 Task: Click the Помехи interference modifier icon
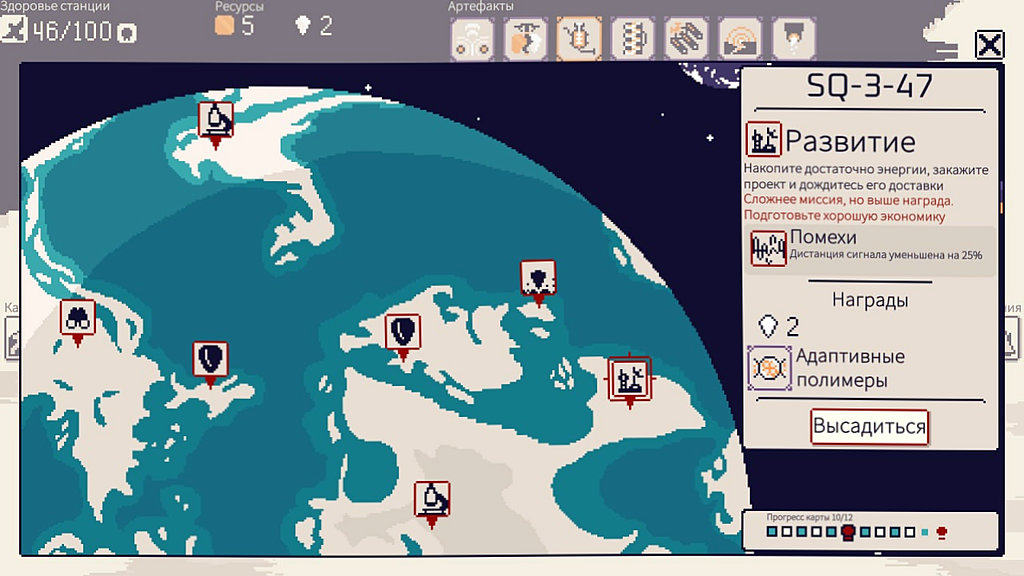768,248
